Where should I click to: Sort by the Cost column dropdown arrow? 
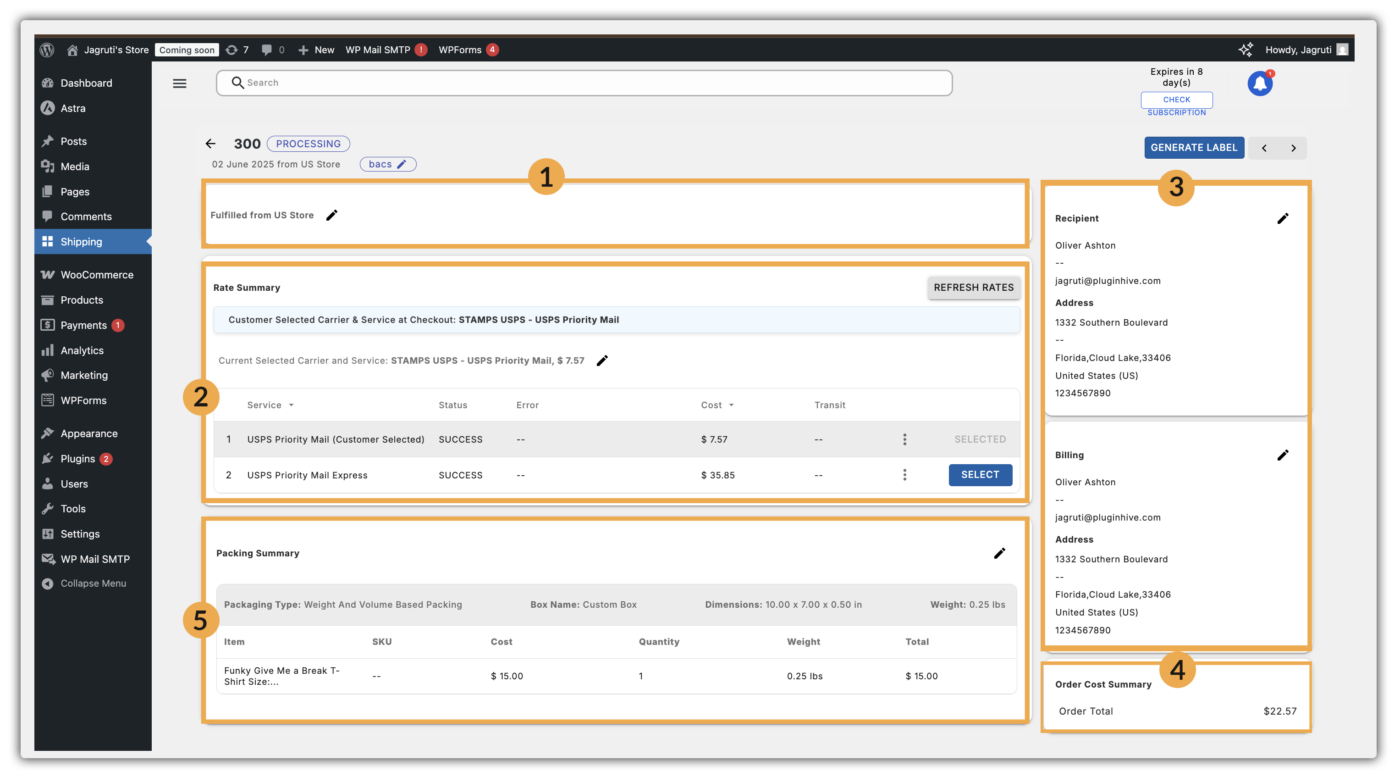point(731,405)
